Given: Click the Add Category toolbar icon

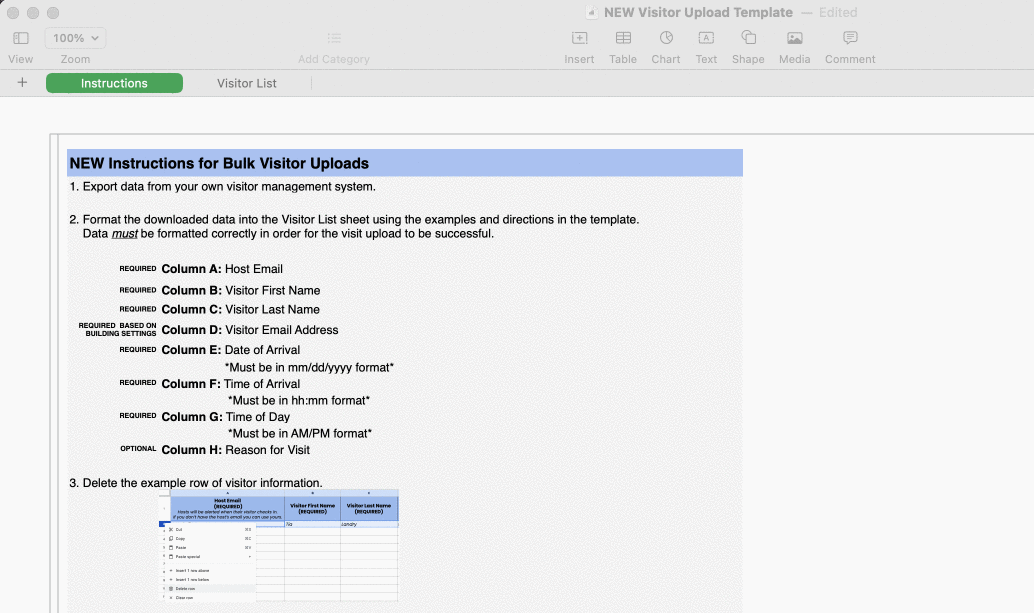Looking at the screenshot, I should pyautogui.click(x=334, y=38).
